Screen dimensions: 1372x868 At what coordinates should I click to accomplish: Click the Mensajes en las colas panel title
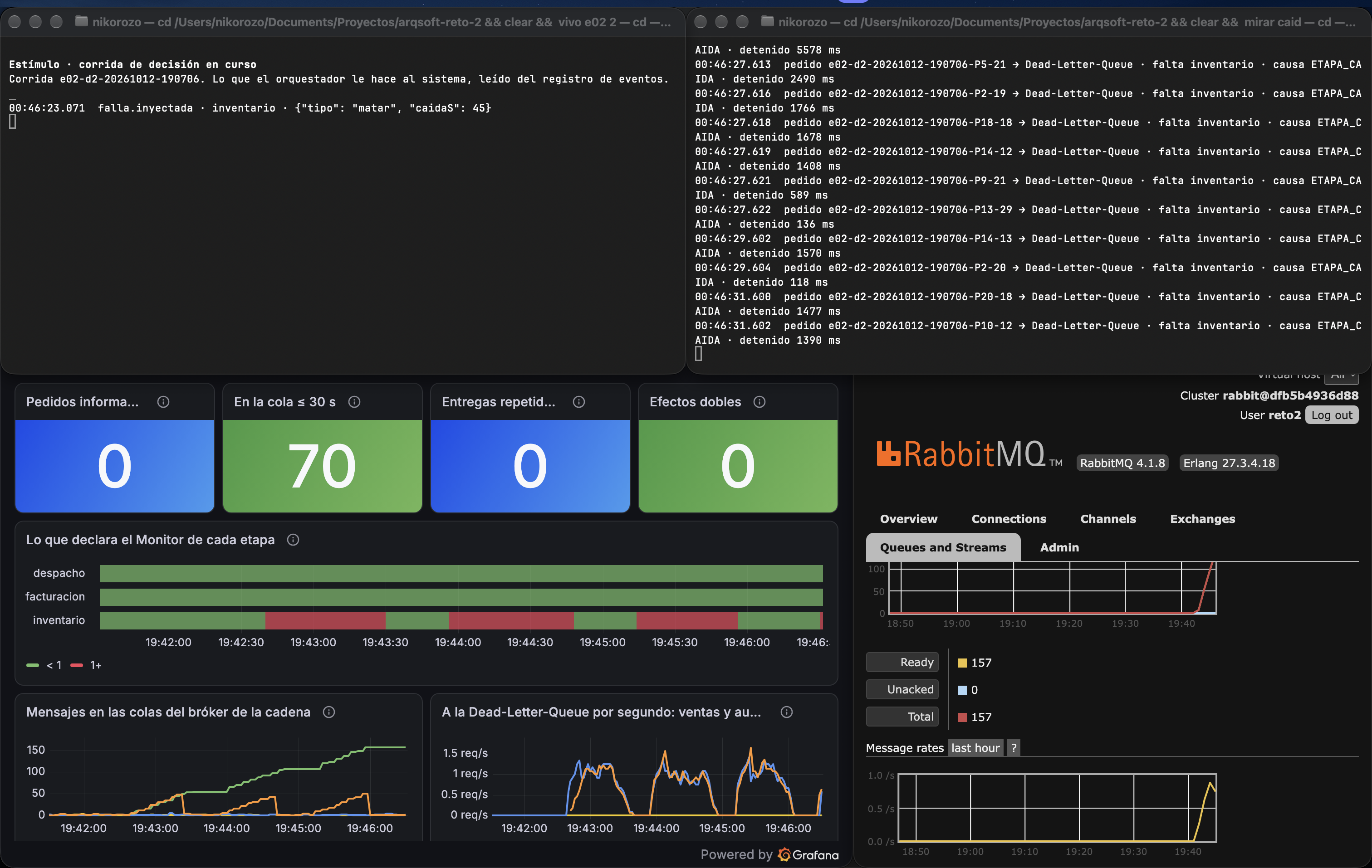pyautogui.click(x=168, y=712)
